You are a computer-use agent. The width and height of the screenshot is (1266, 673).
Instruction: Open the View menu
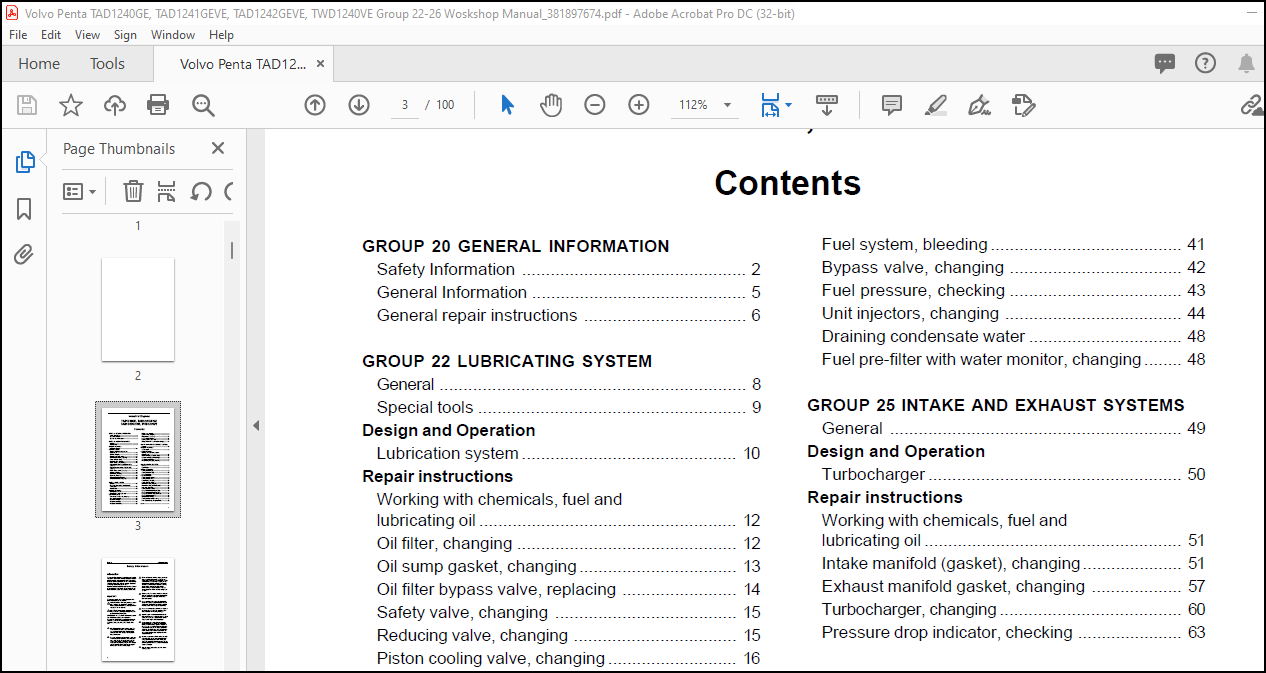tap(88, 34)
